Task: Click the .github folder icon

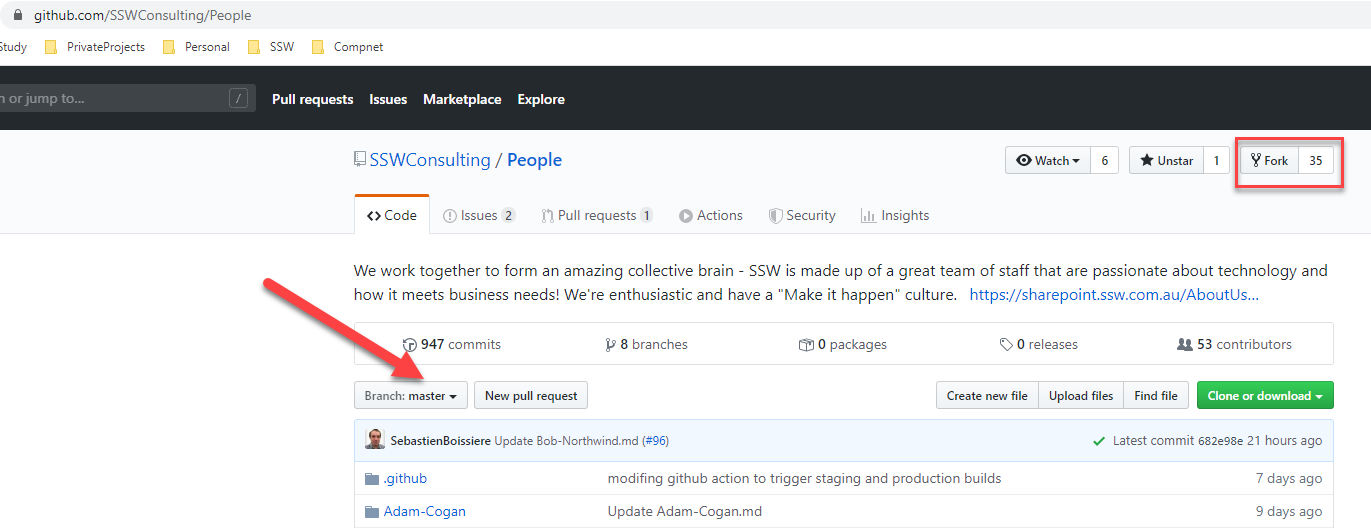Action: tap(372, 479)
